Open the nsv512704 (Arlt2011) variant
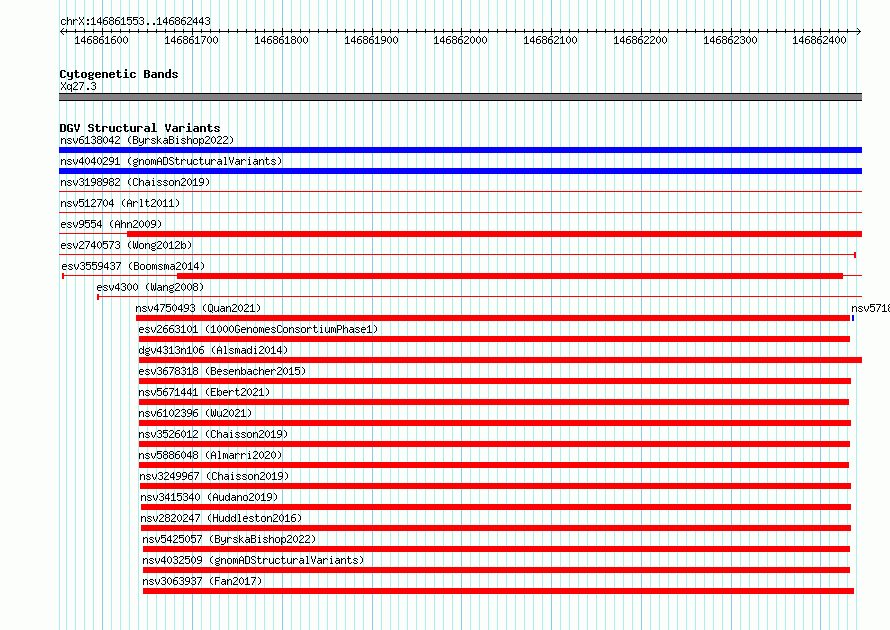The image size is (890, 630). coord(120,203)
